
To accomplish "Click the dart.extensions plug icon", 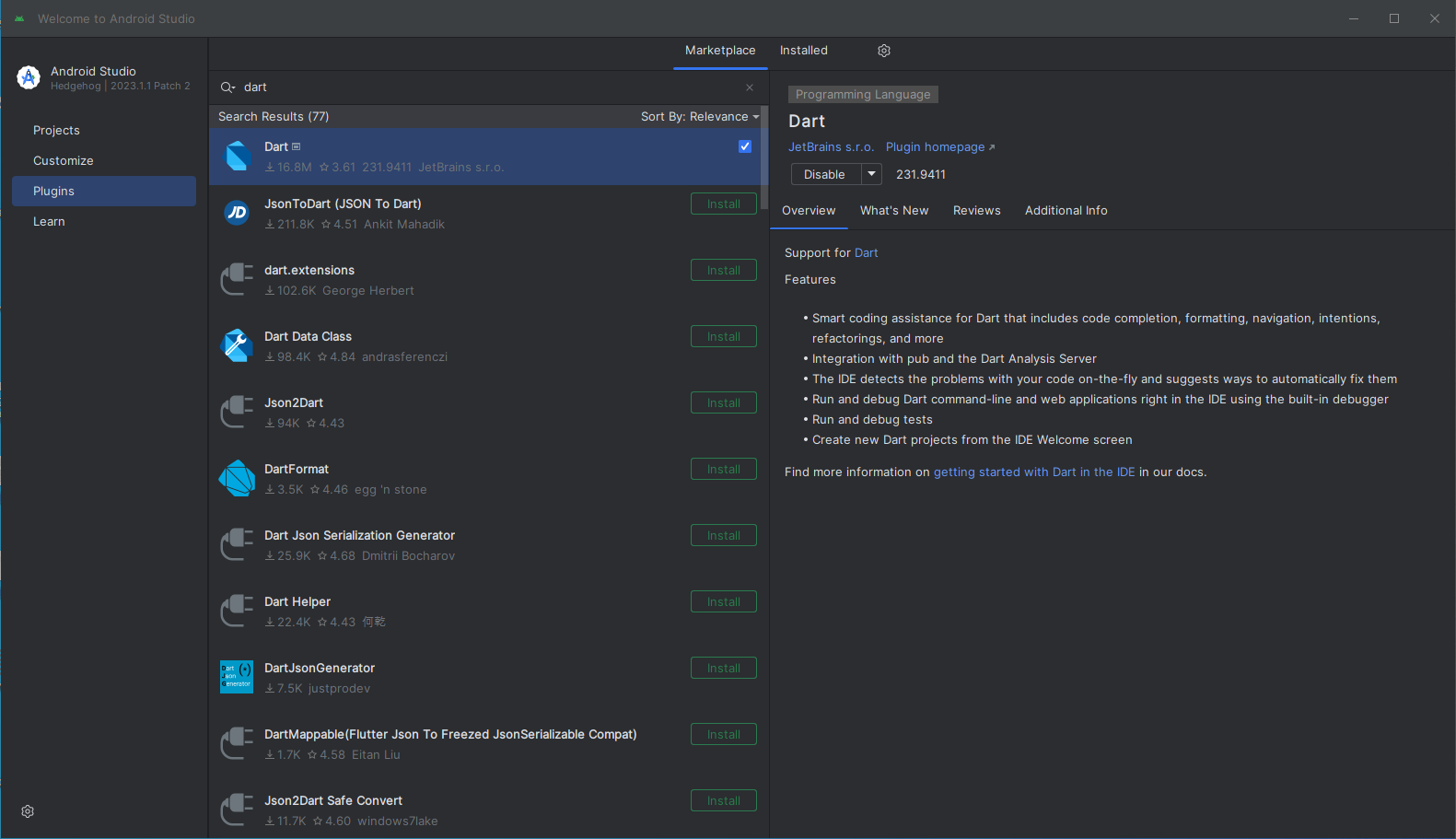I will tap(238, 279).
